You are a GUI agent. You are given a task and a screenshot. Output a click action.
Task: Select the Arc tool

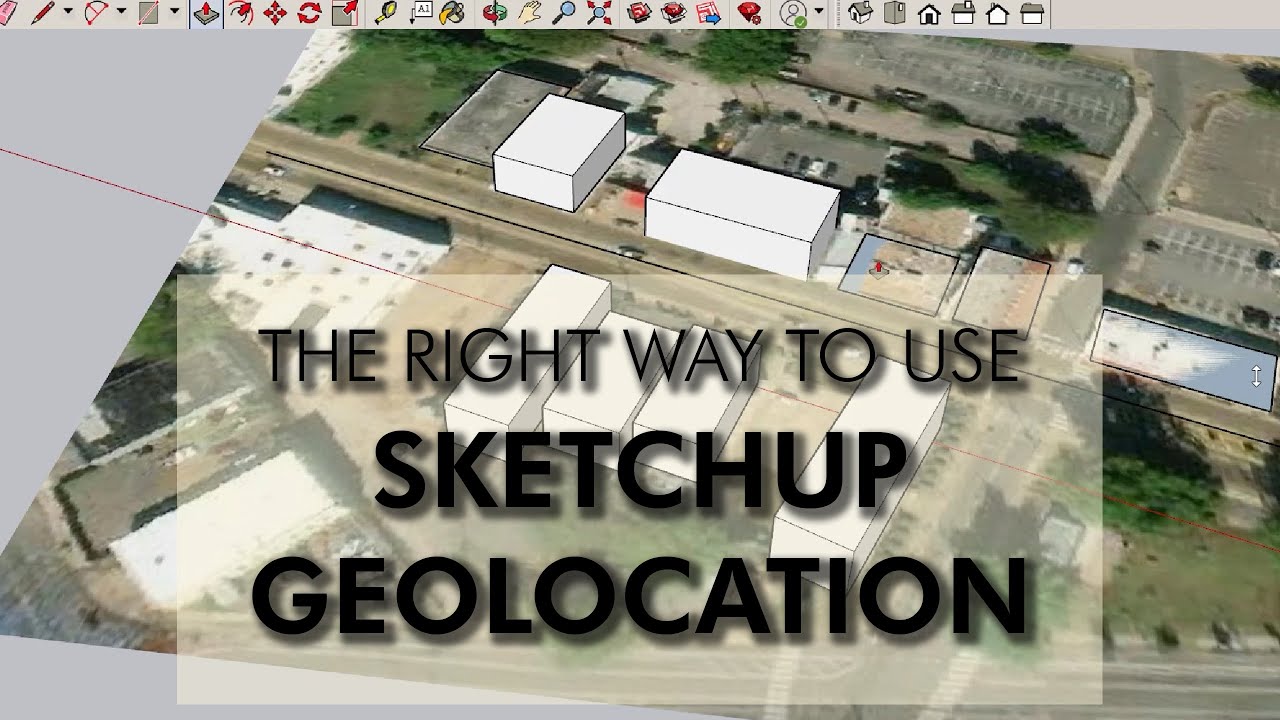[96, 13]
